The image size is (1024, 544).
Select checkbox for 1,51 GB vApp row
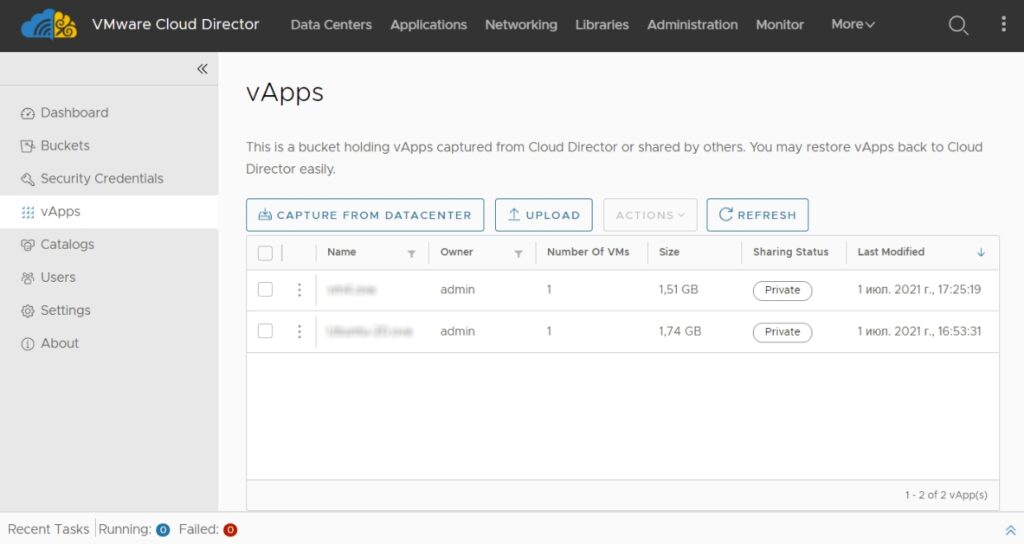pos(265,289)
